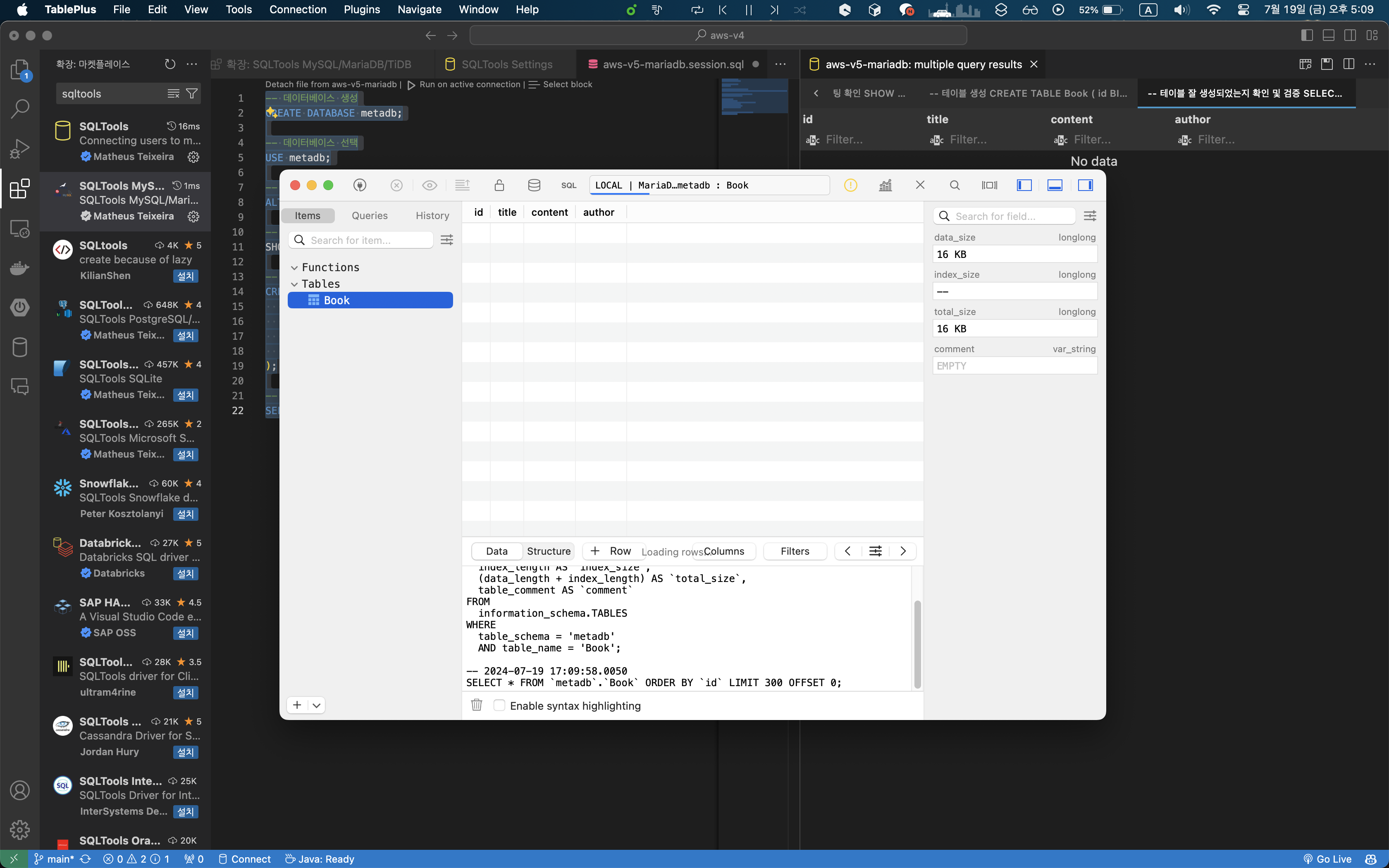This screenshot has height=868, width=1389.
Task: Click the Search for item field
Action: [x=368, y=240]
